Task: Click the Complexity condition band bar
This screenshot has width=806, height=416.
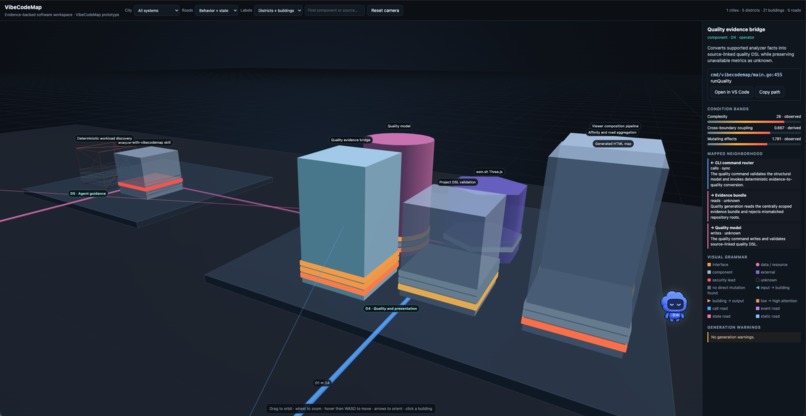Action: [754, 122]
